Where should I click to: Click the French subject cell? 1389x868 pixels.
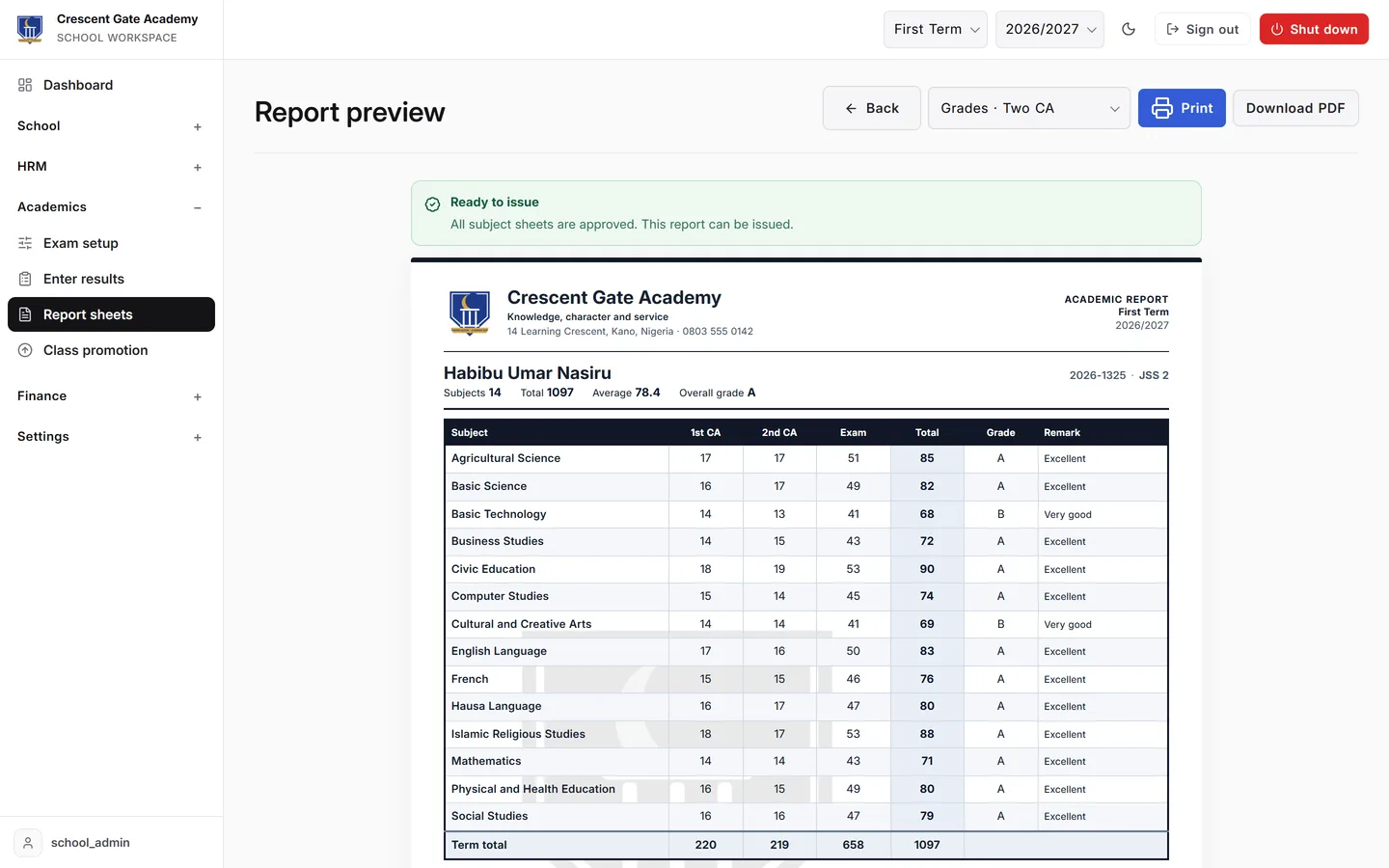pos(557,679)
